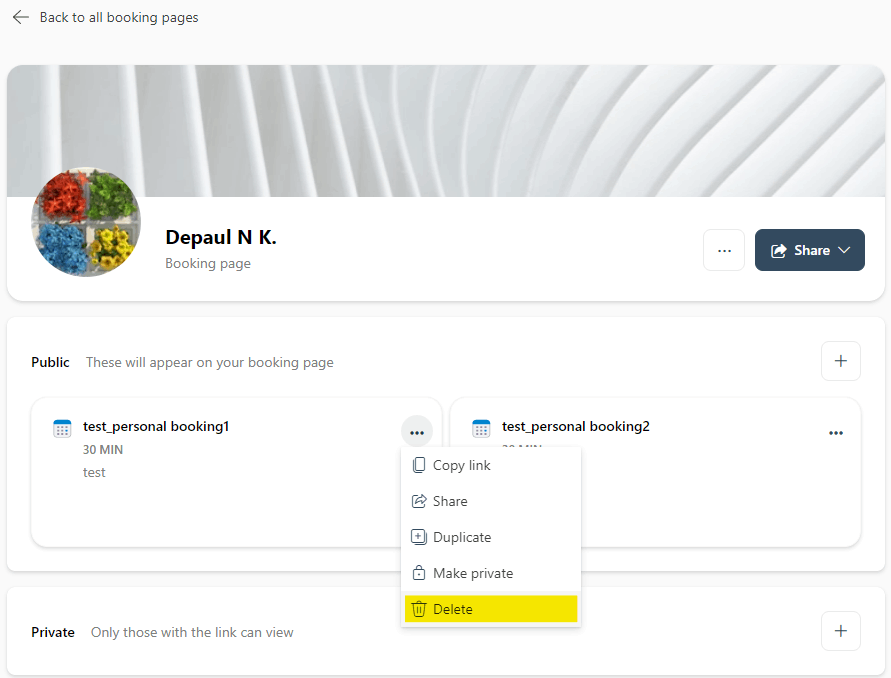Click the Duplicate icon in the context menu
The image size is (891, 678).
coord(418,537)
